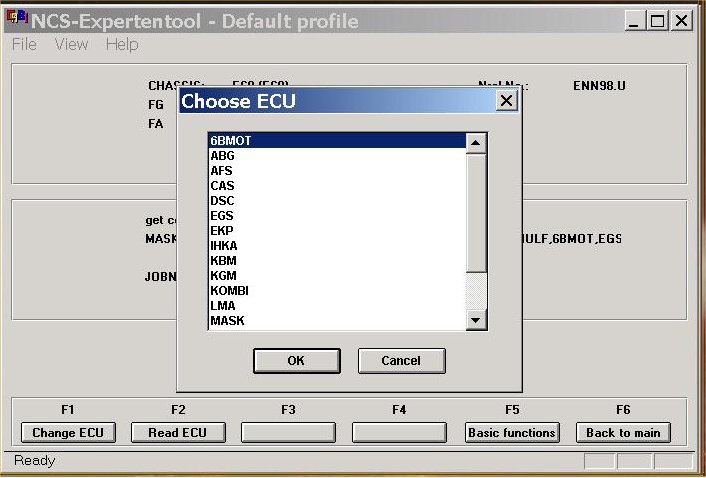Close the Choose ECU dialog with X
The image size is (706, 478).
coord(507,100)
